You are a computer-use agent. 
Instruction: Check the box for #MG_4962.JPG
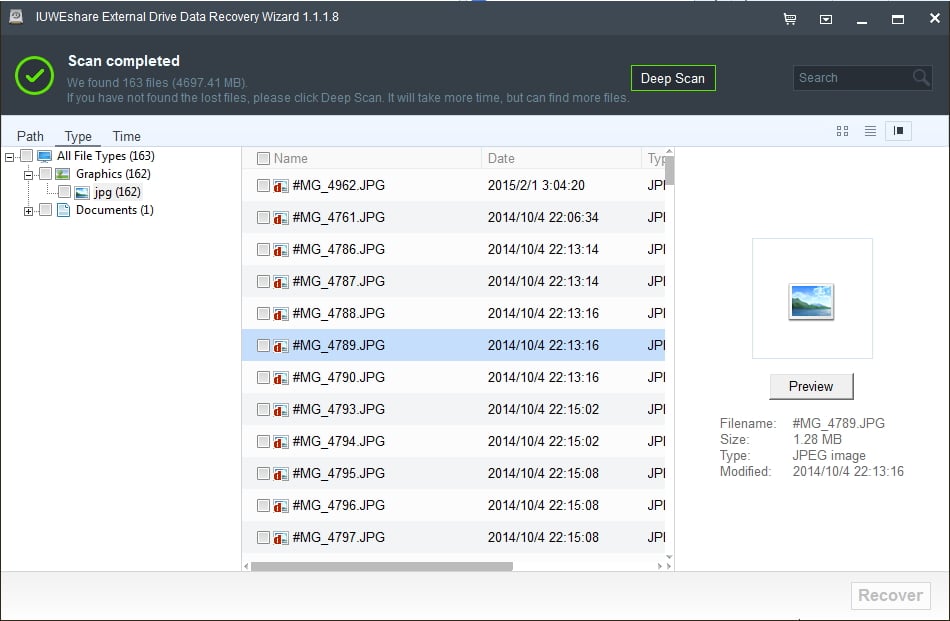point(263,185)
